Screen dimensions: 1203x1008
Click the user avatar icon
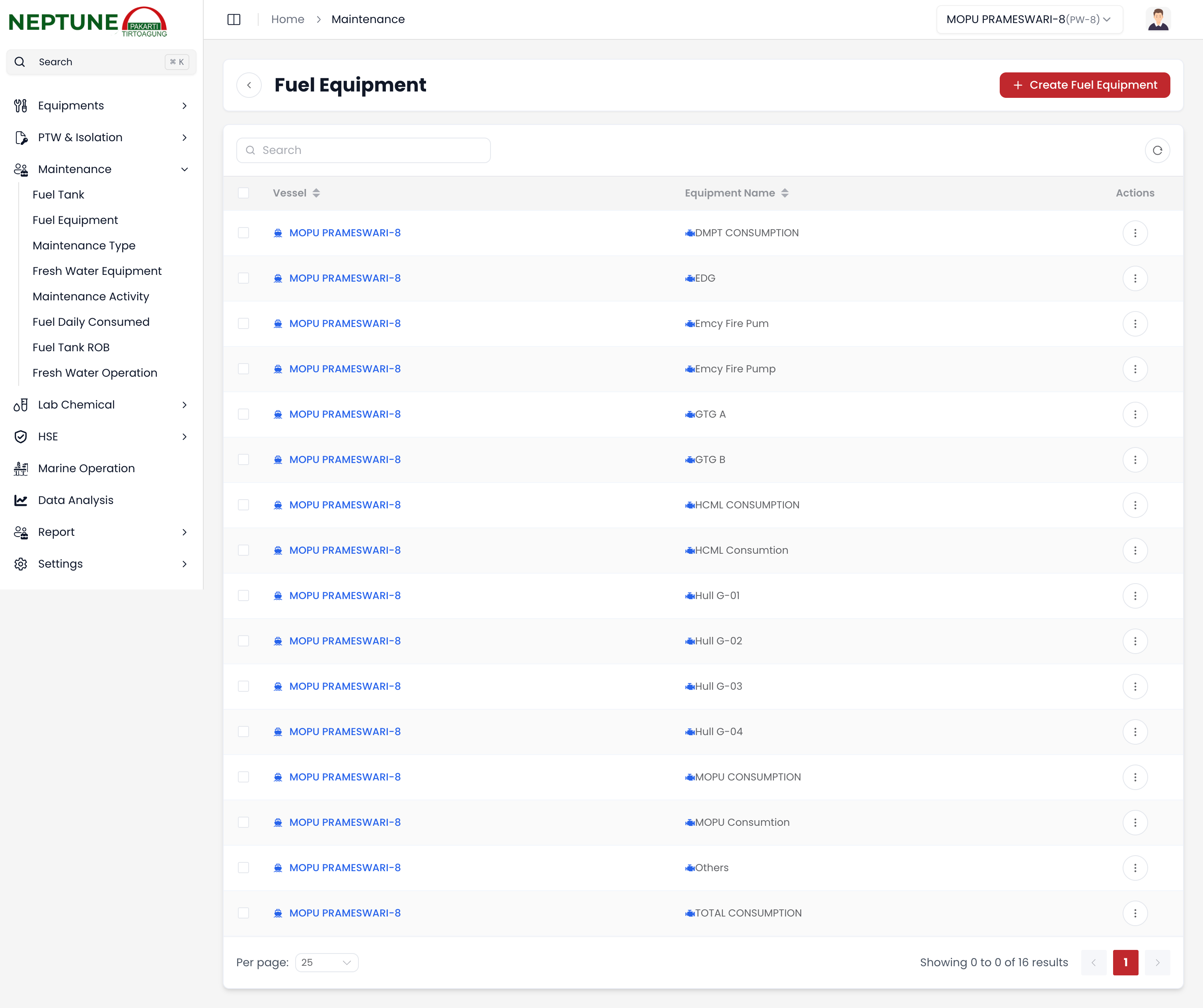1158,19
